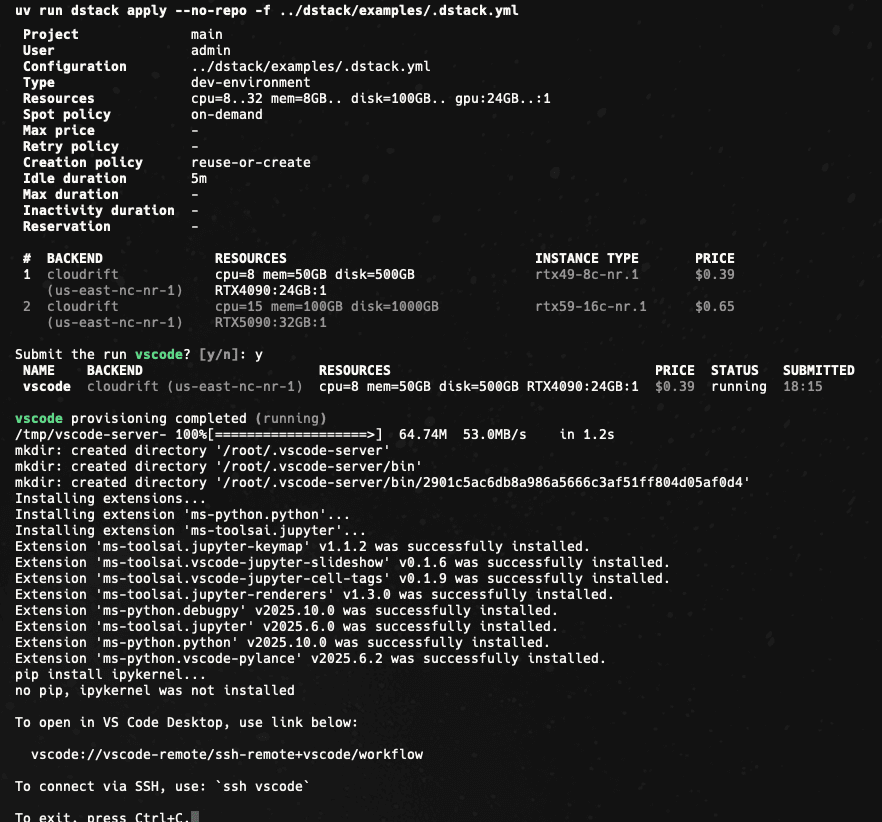
Task: Click the commit hash directory path line
Action: click(x=382, y=482)
